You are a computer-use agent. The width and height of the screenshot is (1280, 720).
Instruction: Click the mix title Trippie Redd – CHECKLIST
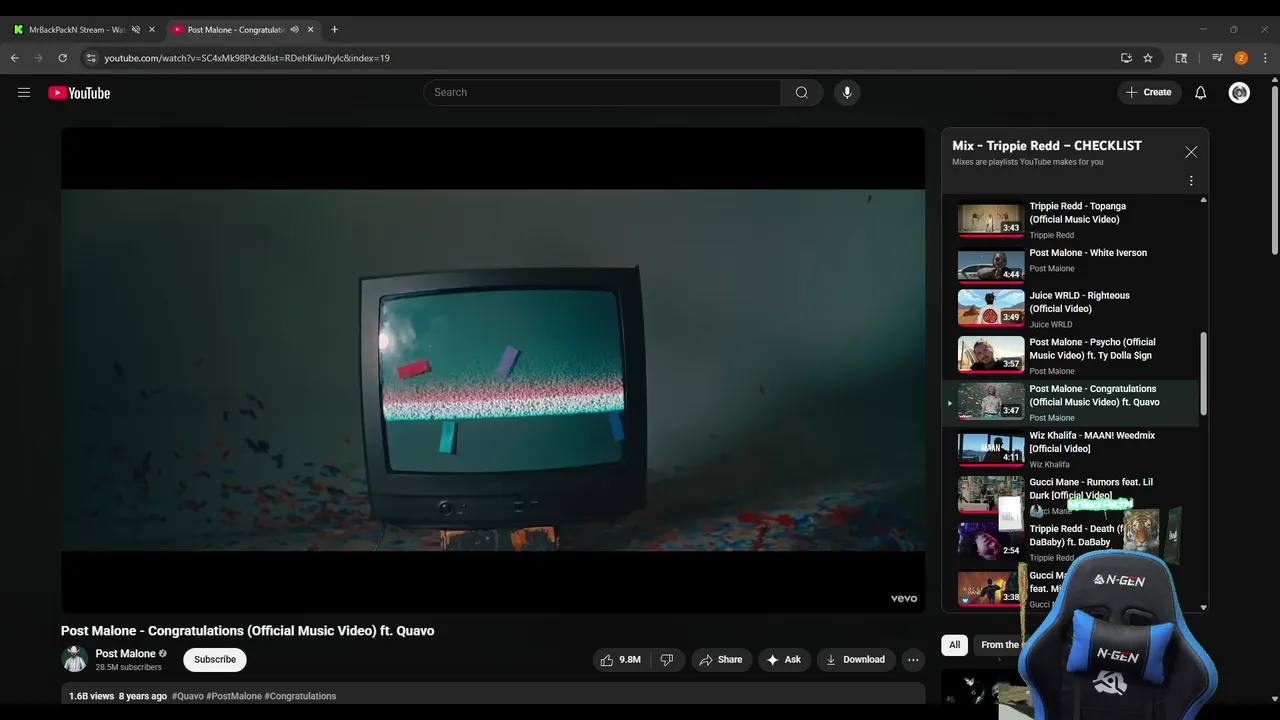point(1047,146)
